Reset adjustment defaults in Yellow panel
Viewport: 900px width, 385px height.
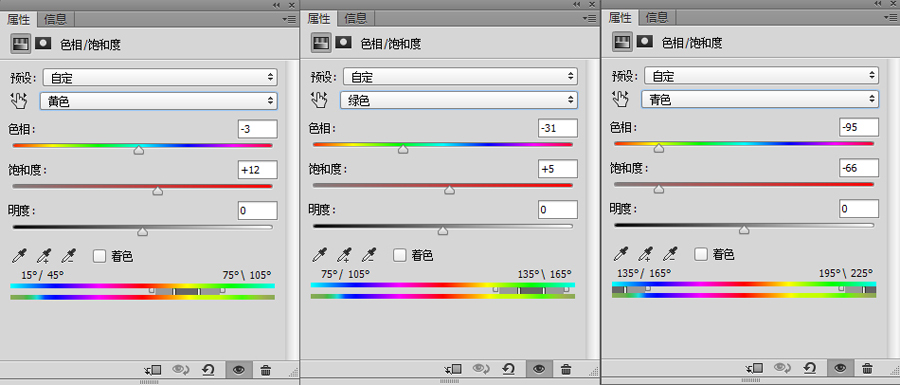click(208, 370)
